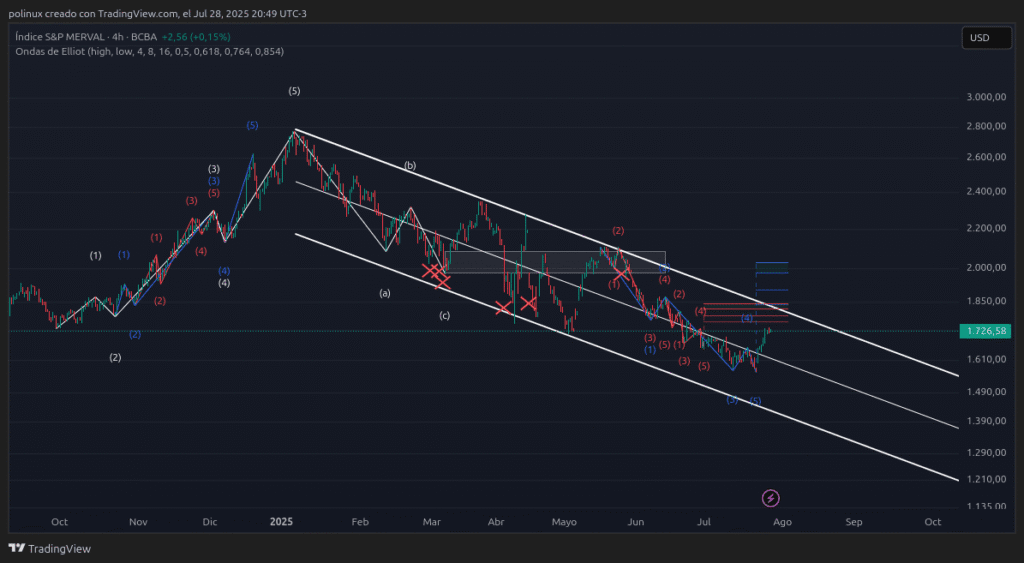Click the white (5) label above the peak

click(x=294, y=91)
